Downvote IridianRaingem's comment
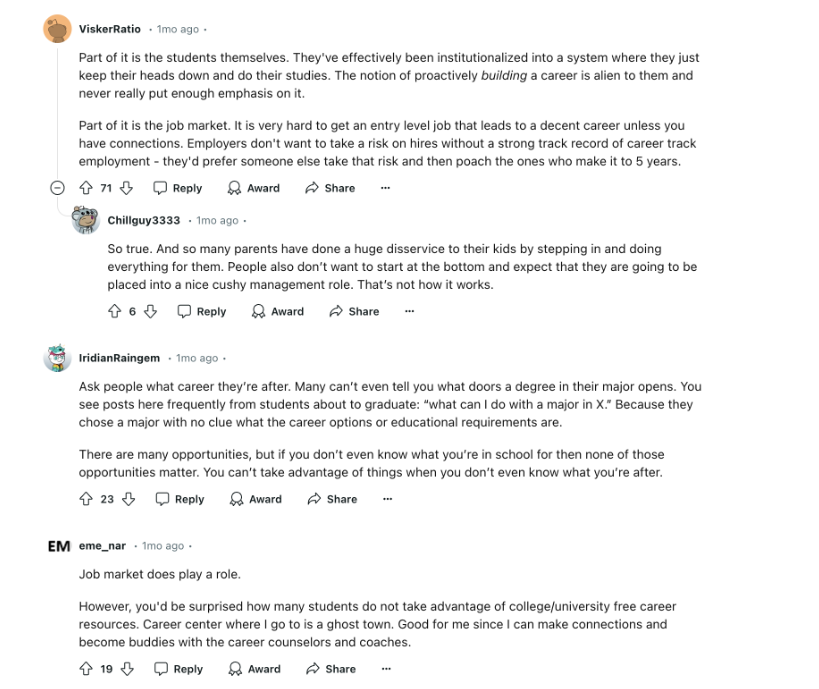Image resolution: width=819 pixels, height=689 pixels. point(128,499)
